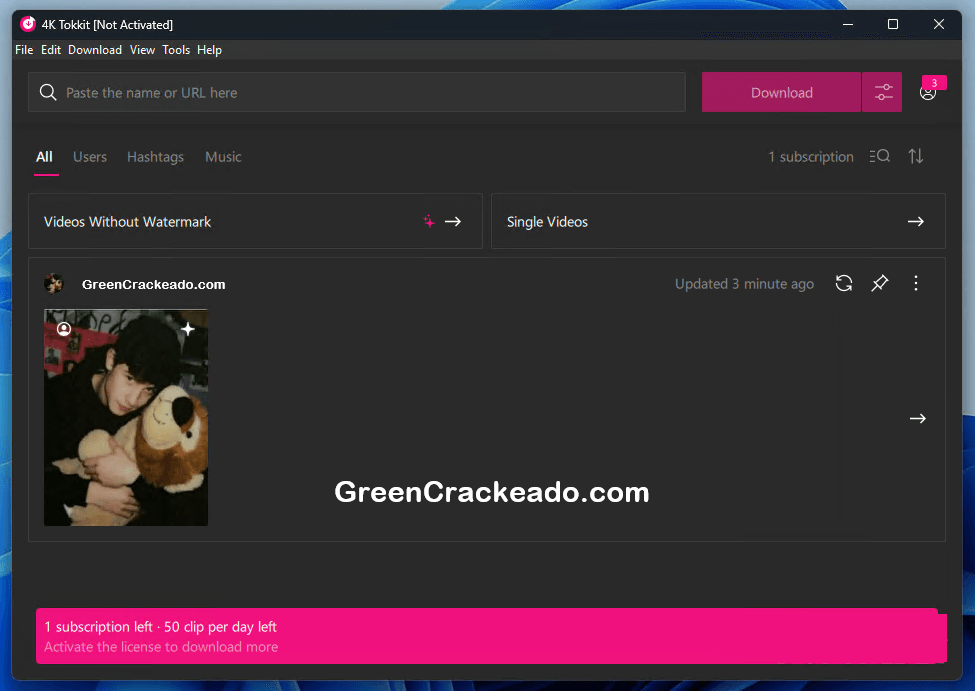
Task: Refresh the GreenCrackeado.com subscription
Action: tap(843, 283)
